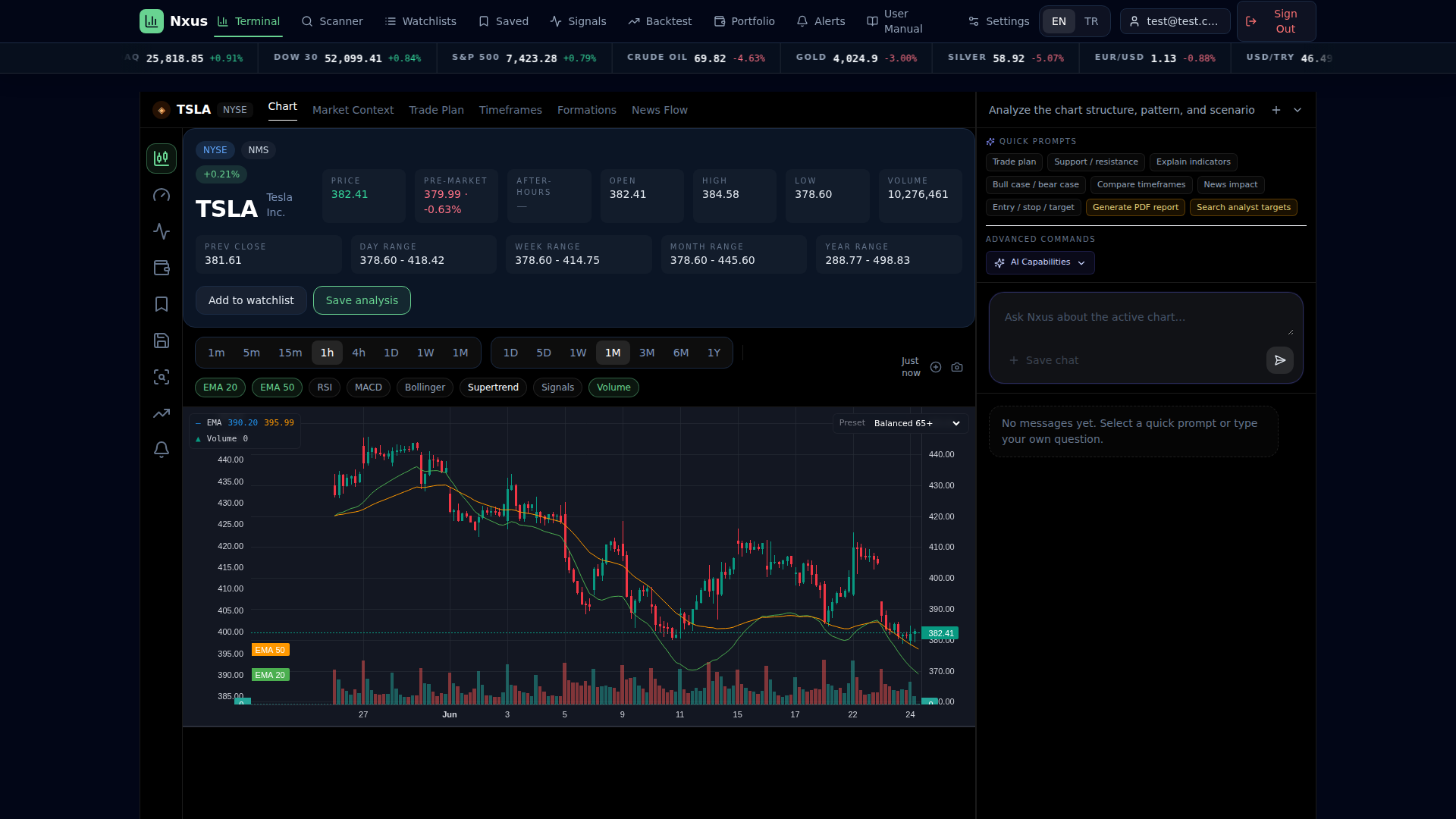Enable the MACD indicator
The image size is (1456, 819).
pos(369,388)
